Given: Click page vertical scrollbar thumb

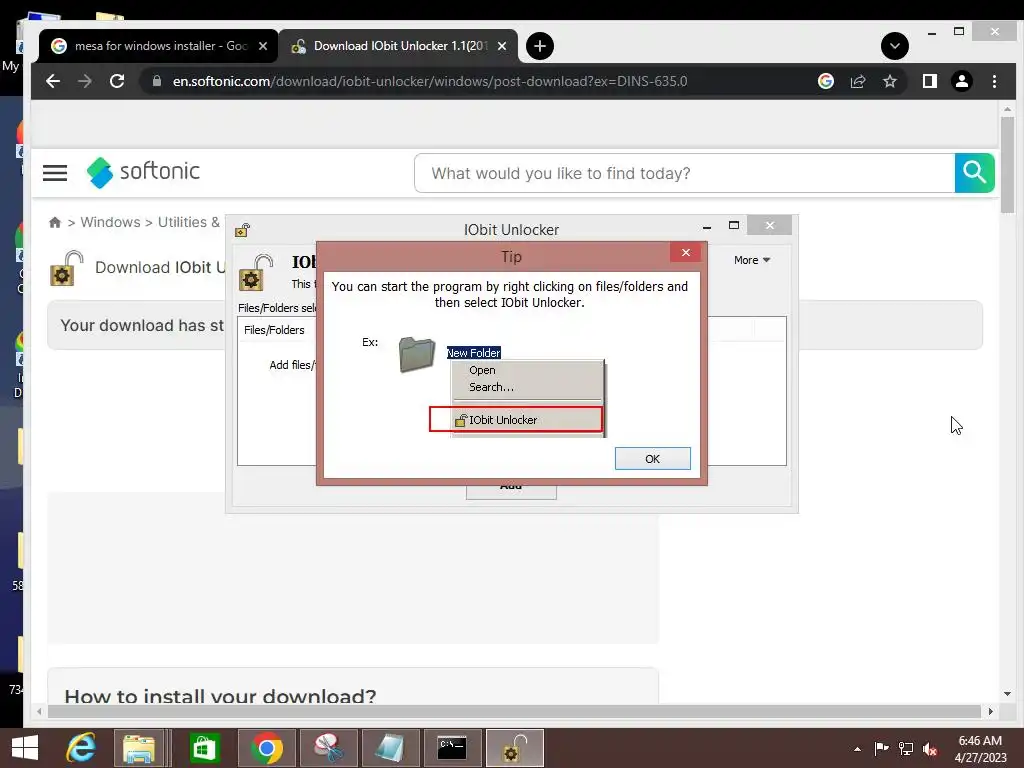Looking at the screenshot, I should click(x=1007, y=165).
